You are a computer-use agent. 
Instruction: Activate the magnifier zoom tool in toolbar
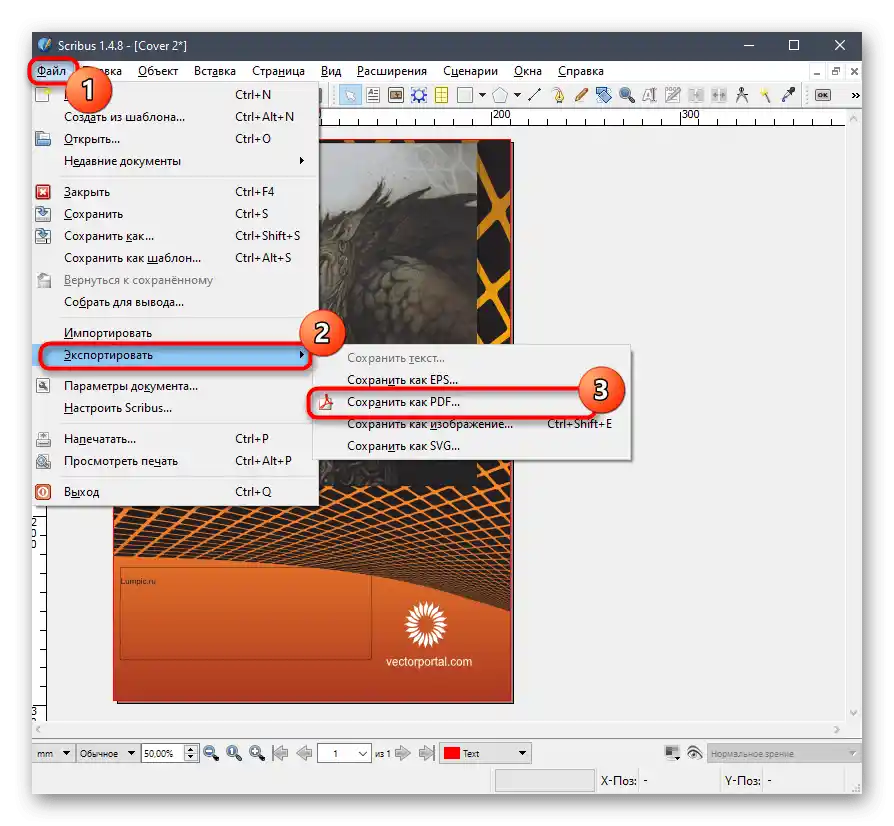[627, 95]
